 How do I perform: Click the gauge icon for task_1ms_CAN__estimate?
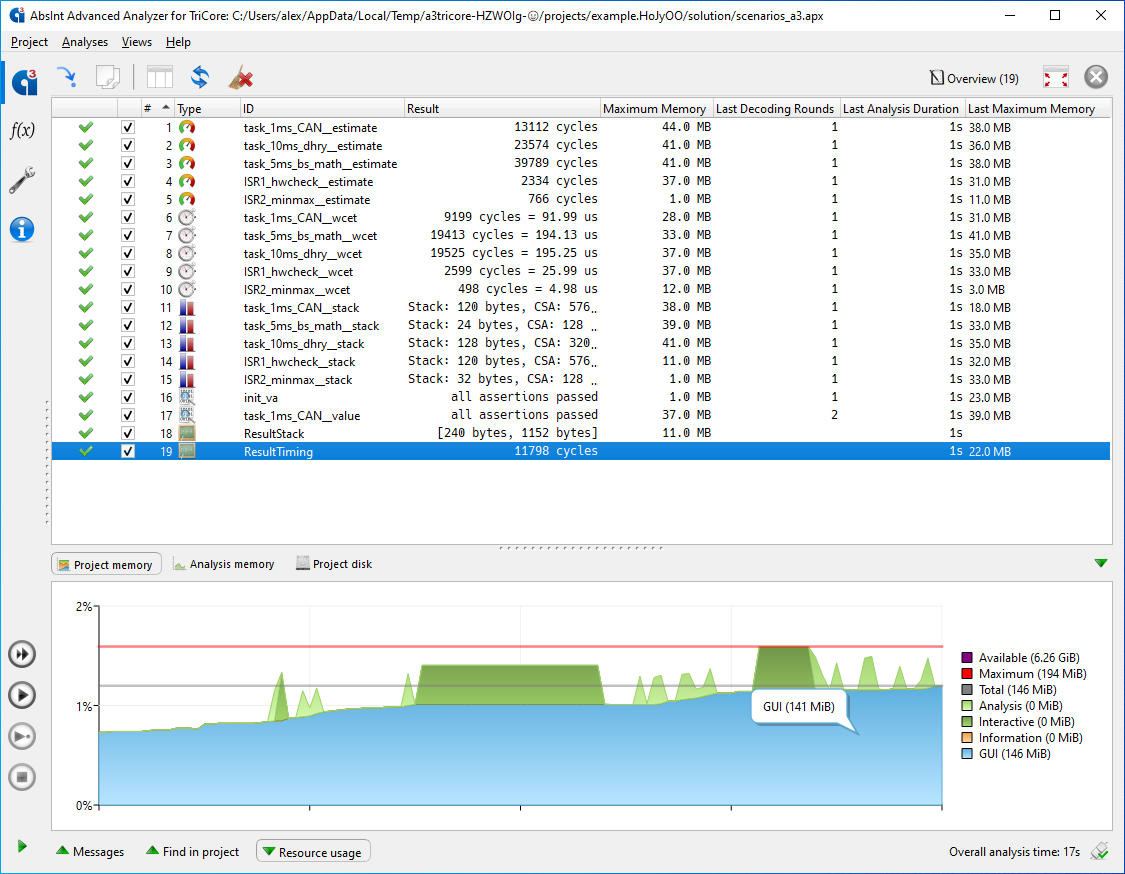[187, 128]
